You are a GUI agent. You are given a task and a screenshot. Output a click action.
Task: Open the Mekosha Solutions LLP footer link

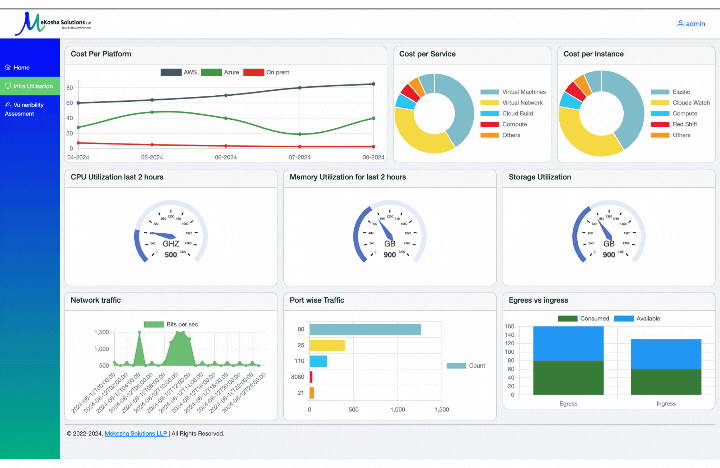[x=135, y=434]
